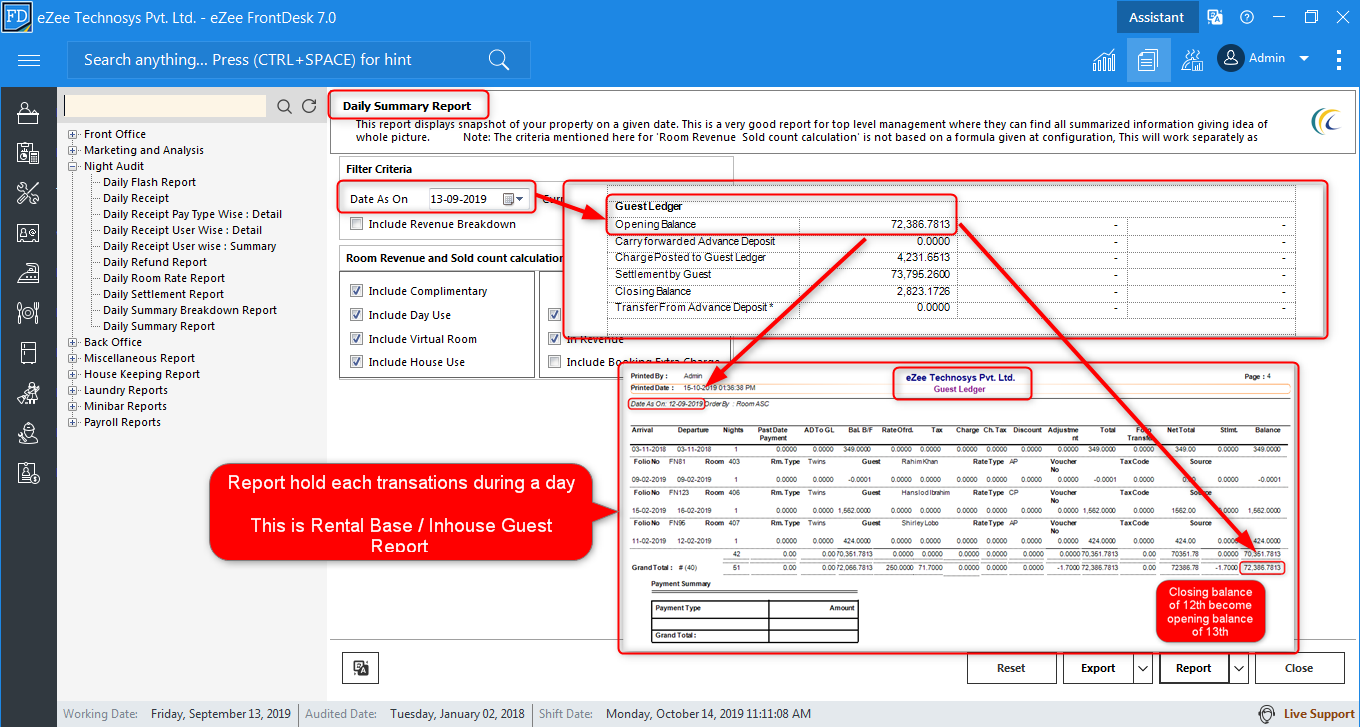Screen dimensions: 1360x727
Task: Expand the Back Office tree node
Action: 73,342
